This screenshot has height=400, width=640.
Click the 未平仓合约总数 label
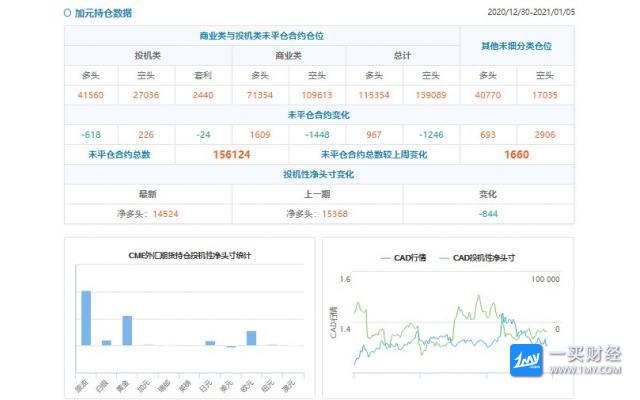coord(119,155)
